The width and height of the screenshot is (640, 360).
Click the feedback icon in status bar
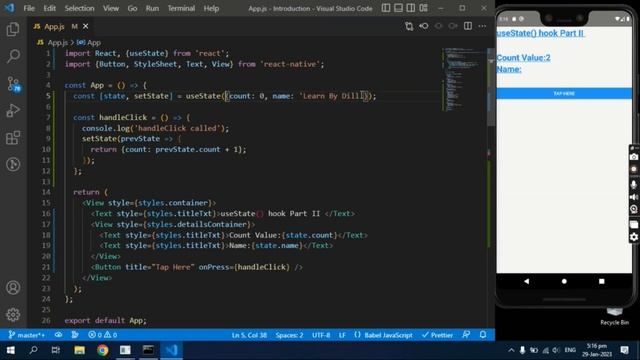click(x=466, y=335)
